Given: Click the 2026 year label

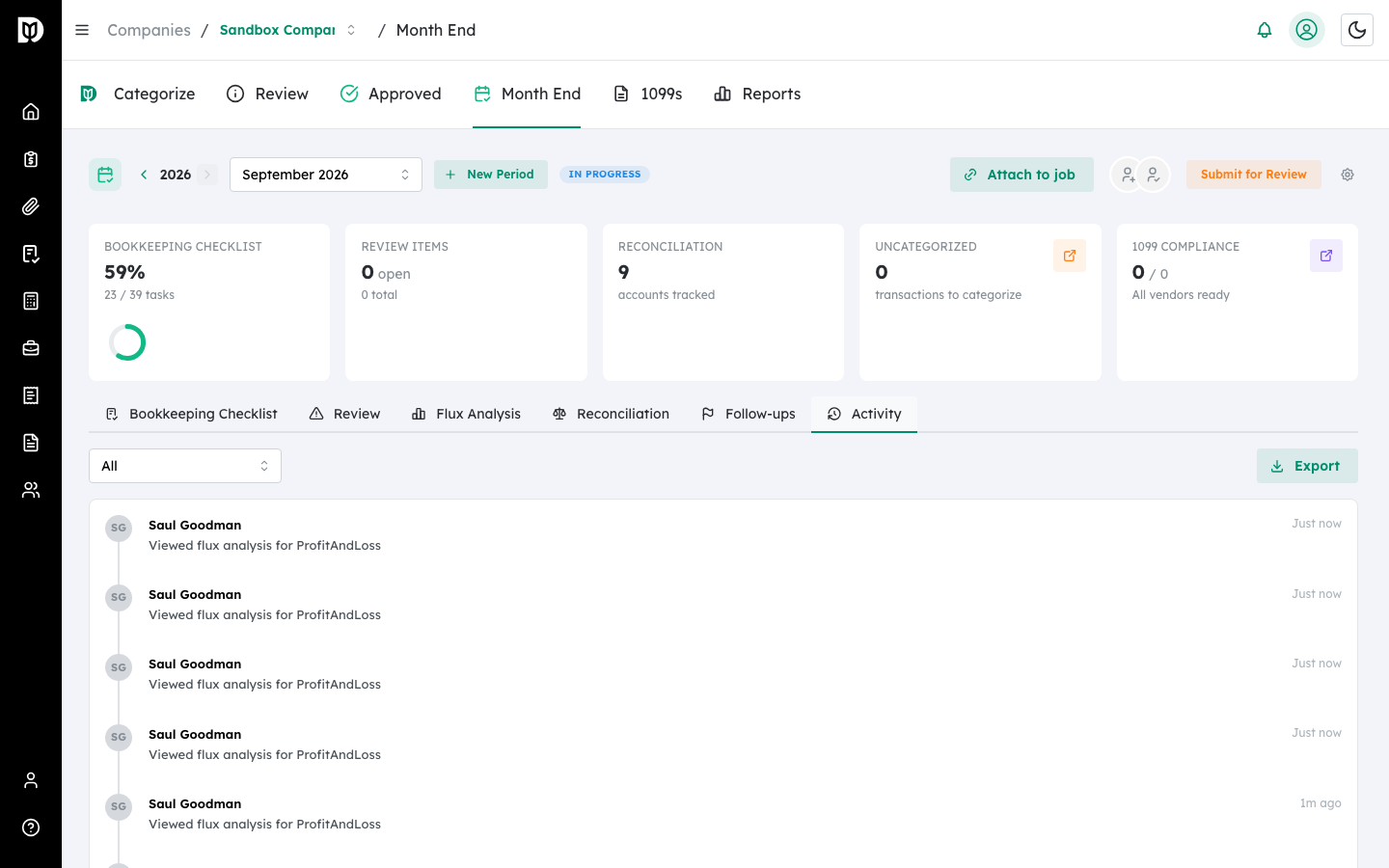Looking at the screenshot, I should 176,175.
